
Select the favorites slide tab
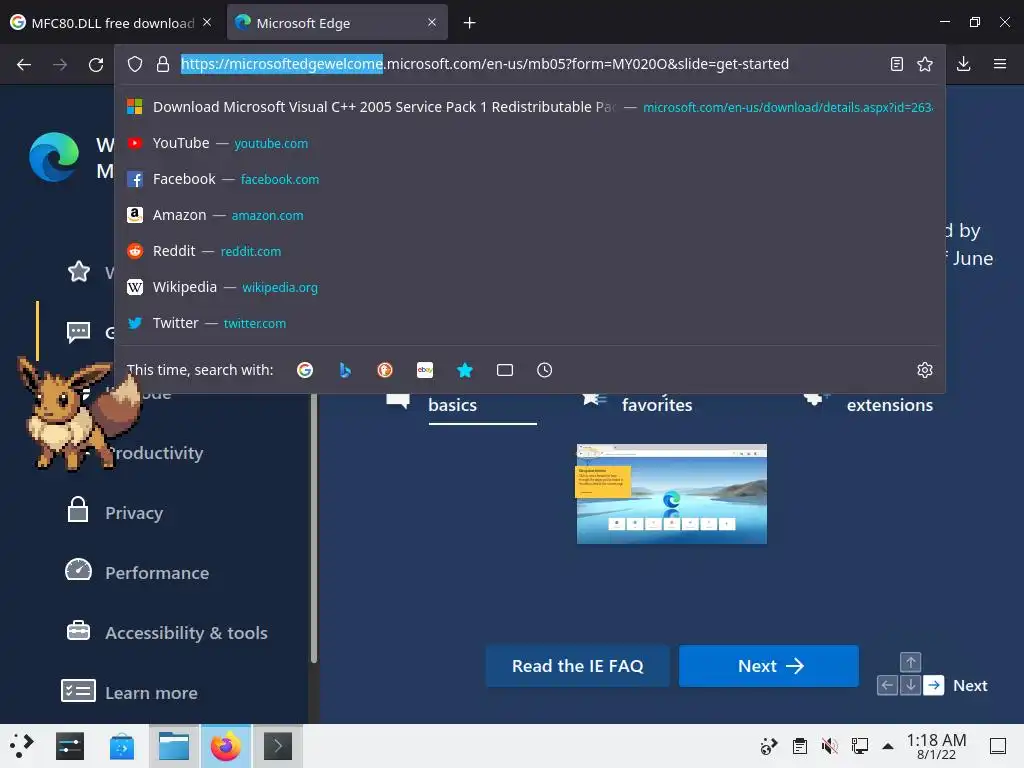pos(656,405)
